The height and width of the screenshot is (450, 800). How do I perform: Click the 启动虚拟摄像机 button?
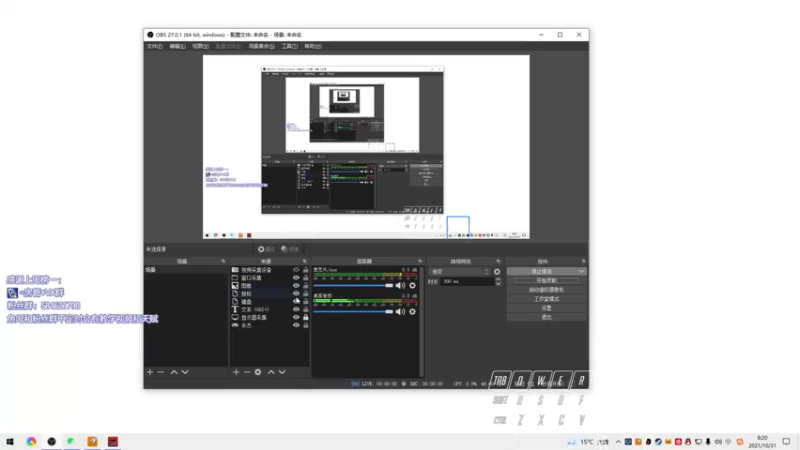pos(546,290)
